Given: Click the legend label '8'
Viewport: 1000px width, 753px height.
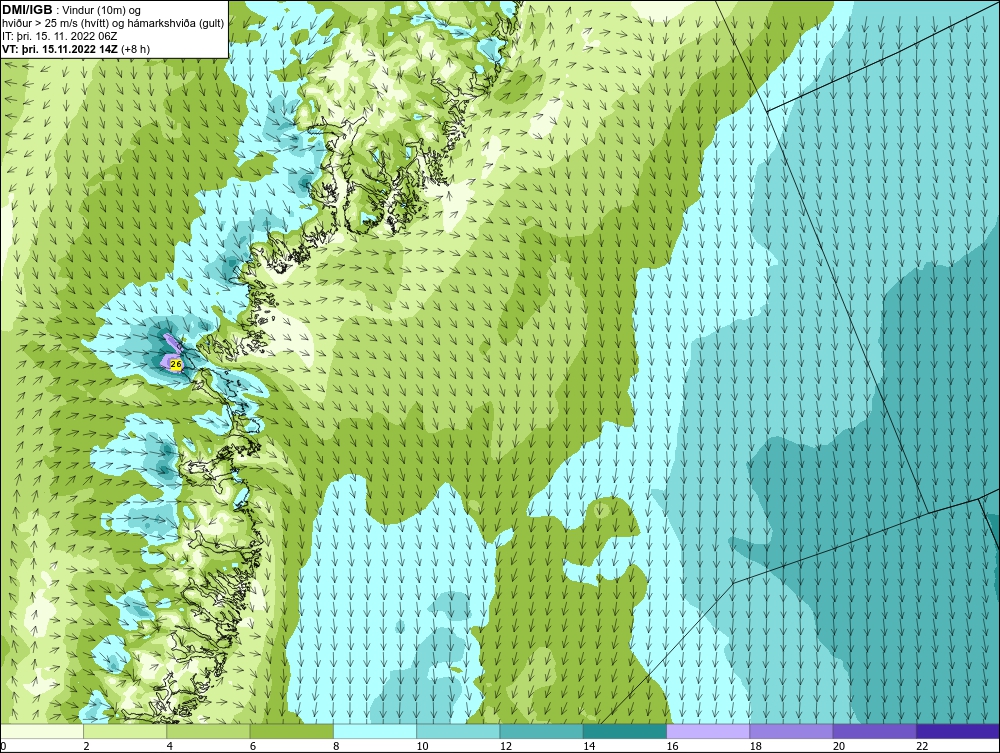Looking at the screenshot, I should 336,746.
